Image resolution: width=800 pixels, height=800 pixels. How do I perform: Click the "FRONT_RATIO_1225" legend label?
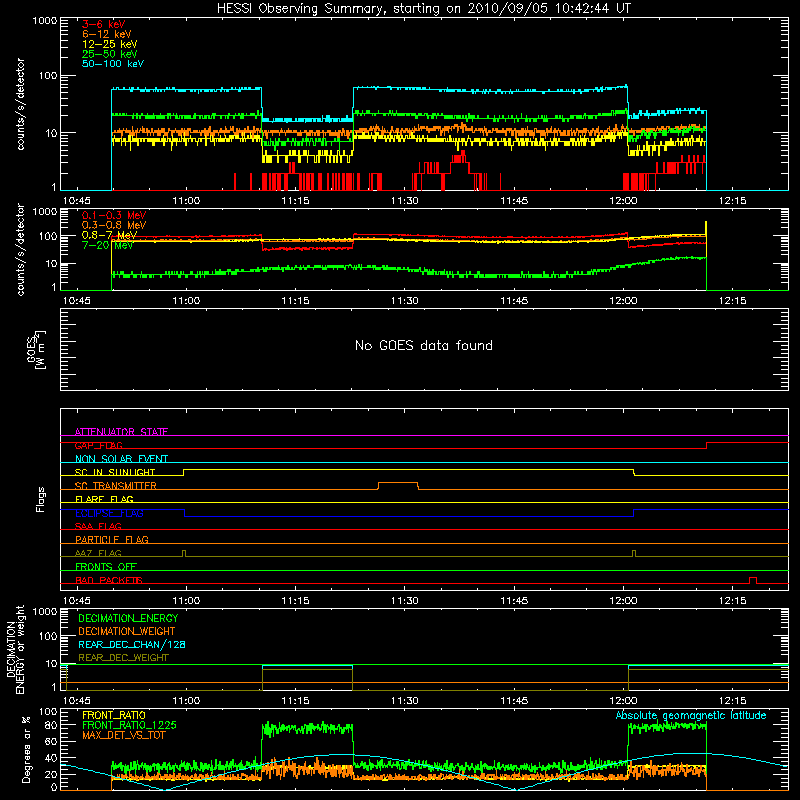click(130, 725)
